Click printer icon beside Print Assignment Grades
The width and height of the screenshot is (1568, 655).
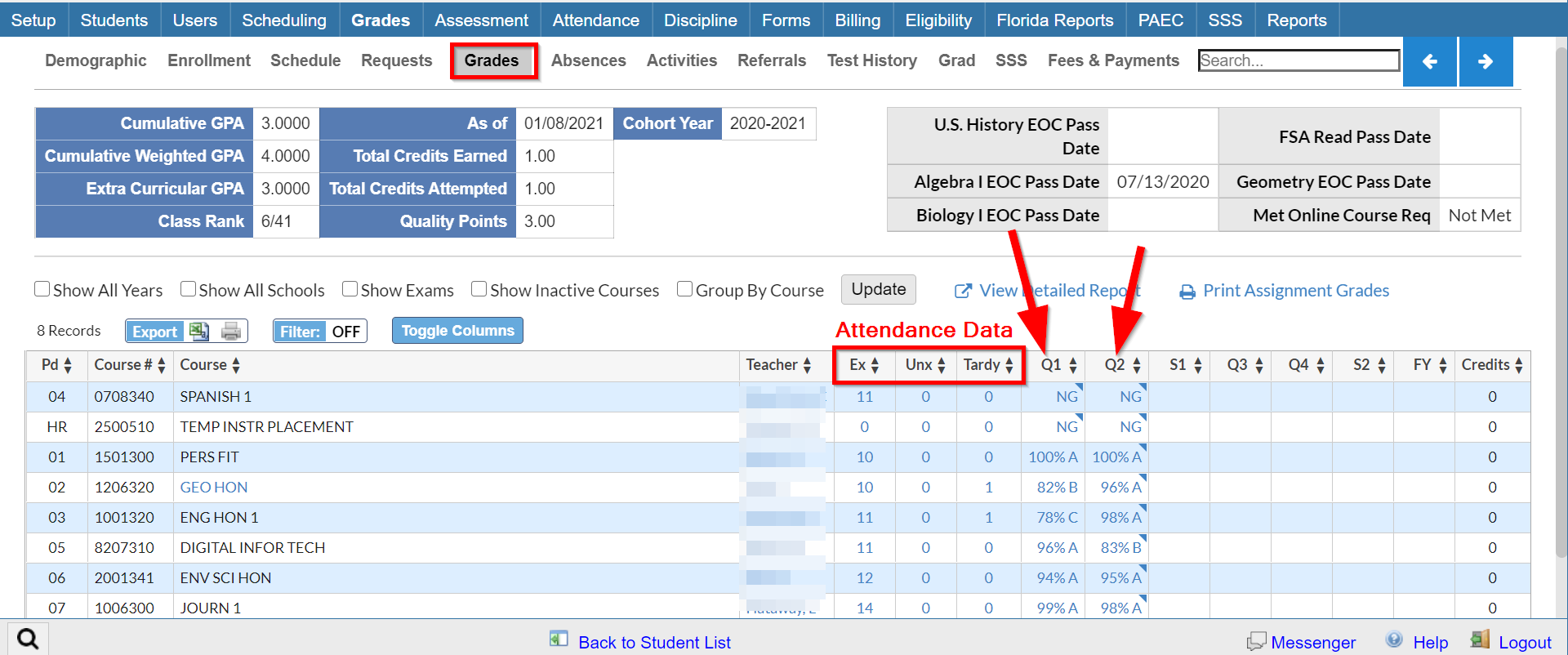tap(1187, 292)
